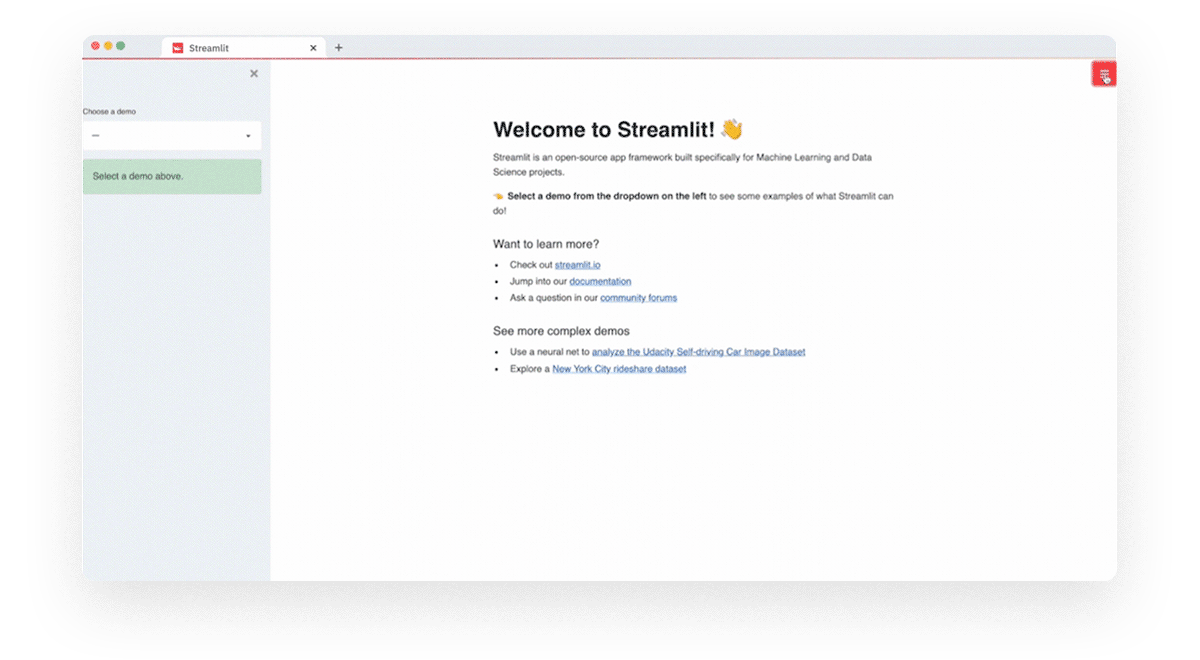The height and width of the screenshot is (660, 1200).
Task: Switch to the Streamlit browser tab
Action: (244, 48)
